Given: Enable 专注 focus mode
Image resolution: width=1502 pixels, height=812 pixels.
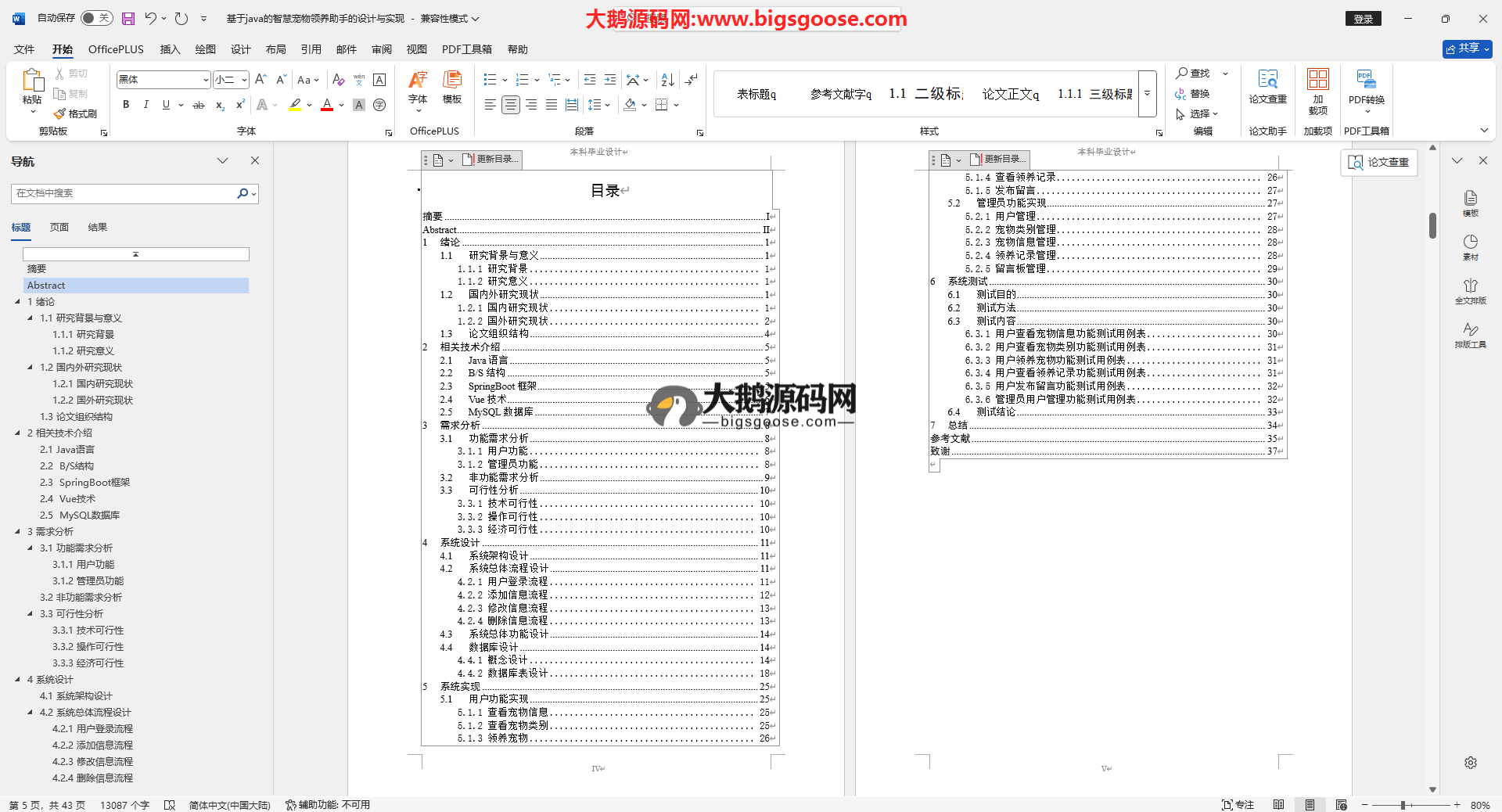Looking at the screenshot, I should (x=1238, y=804).
